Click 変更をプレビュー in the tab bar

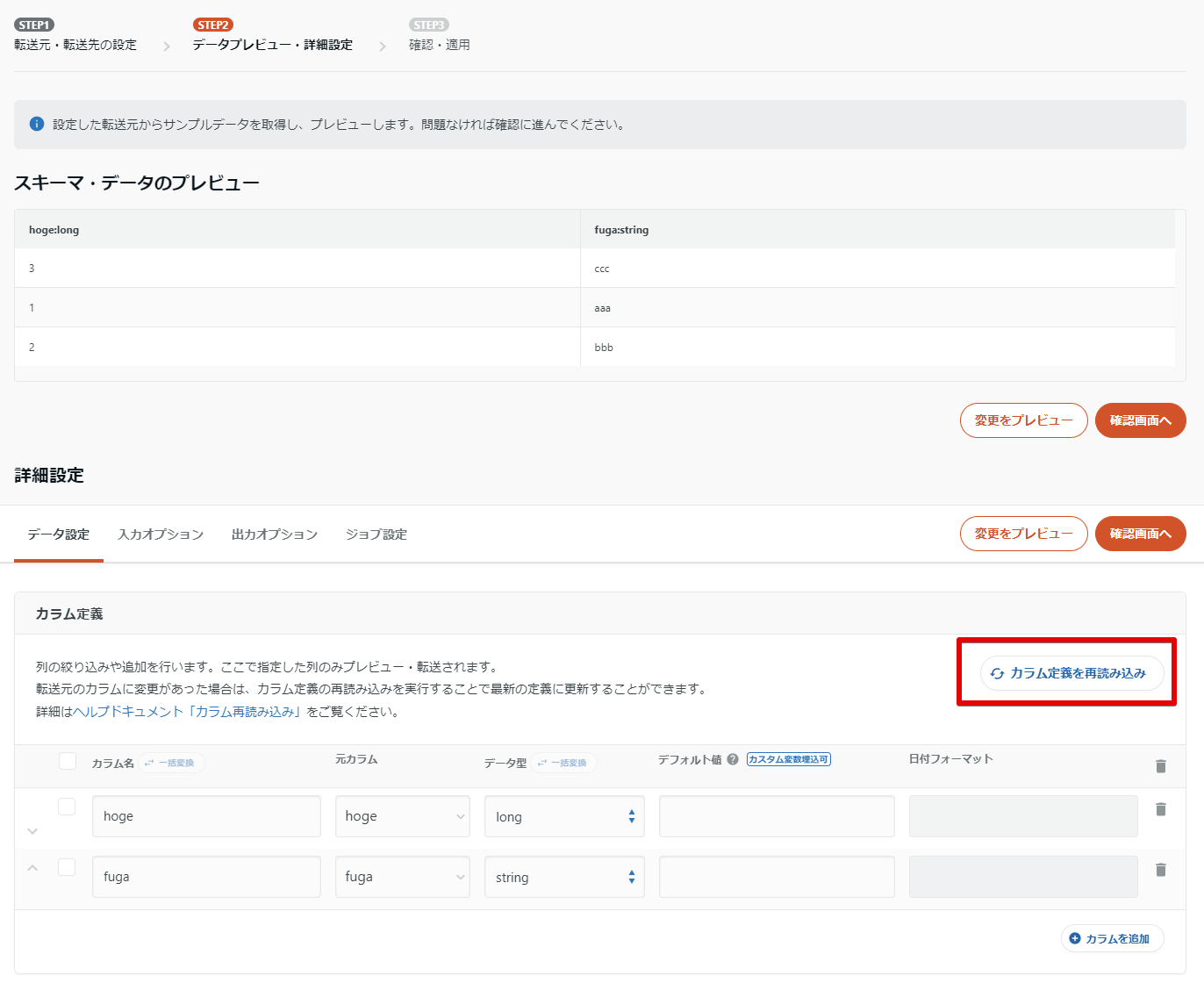pyautogui.click(x=1024, y=534)
